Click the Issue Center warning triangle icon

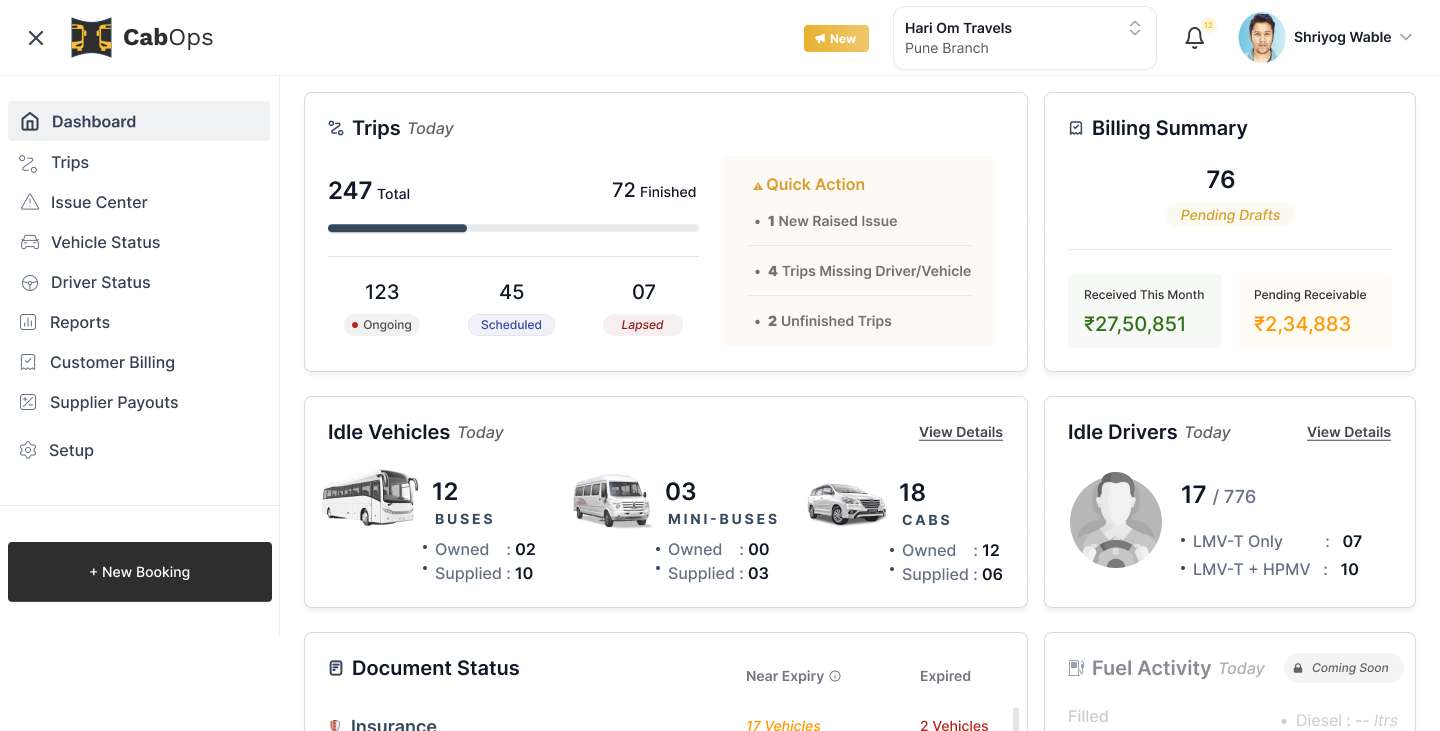click(30, 202)
